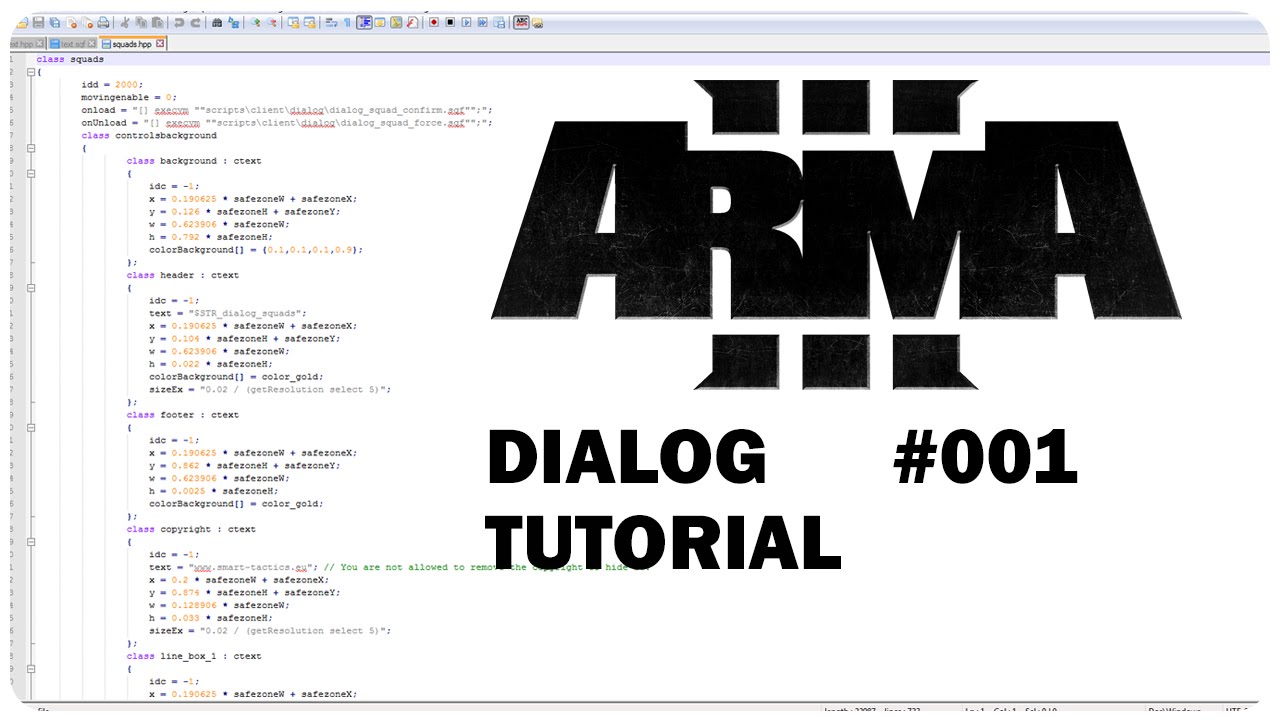Click the Save file toolbar icon
The width and height of the screenshot is (1280, 720).
38,22
